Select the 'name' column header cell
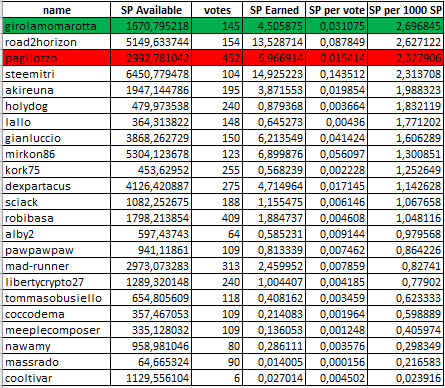 tap(57, 10)
